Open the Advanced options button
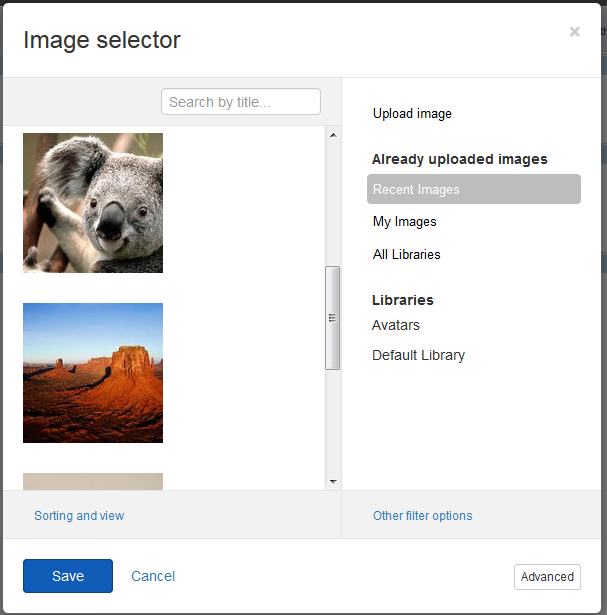The image size is (607, 615). pyautogui.click(x=547, y=577)
